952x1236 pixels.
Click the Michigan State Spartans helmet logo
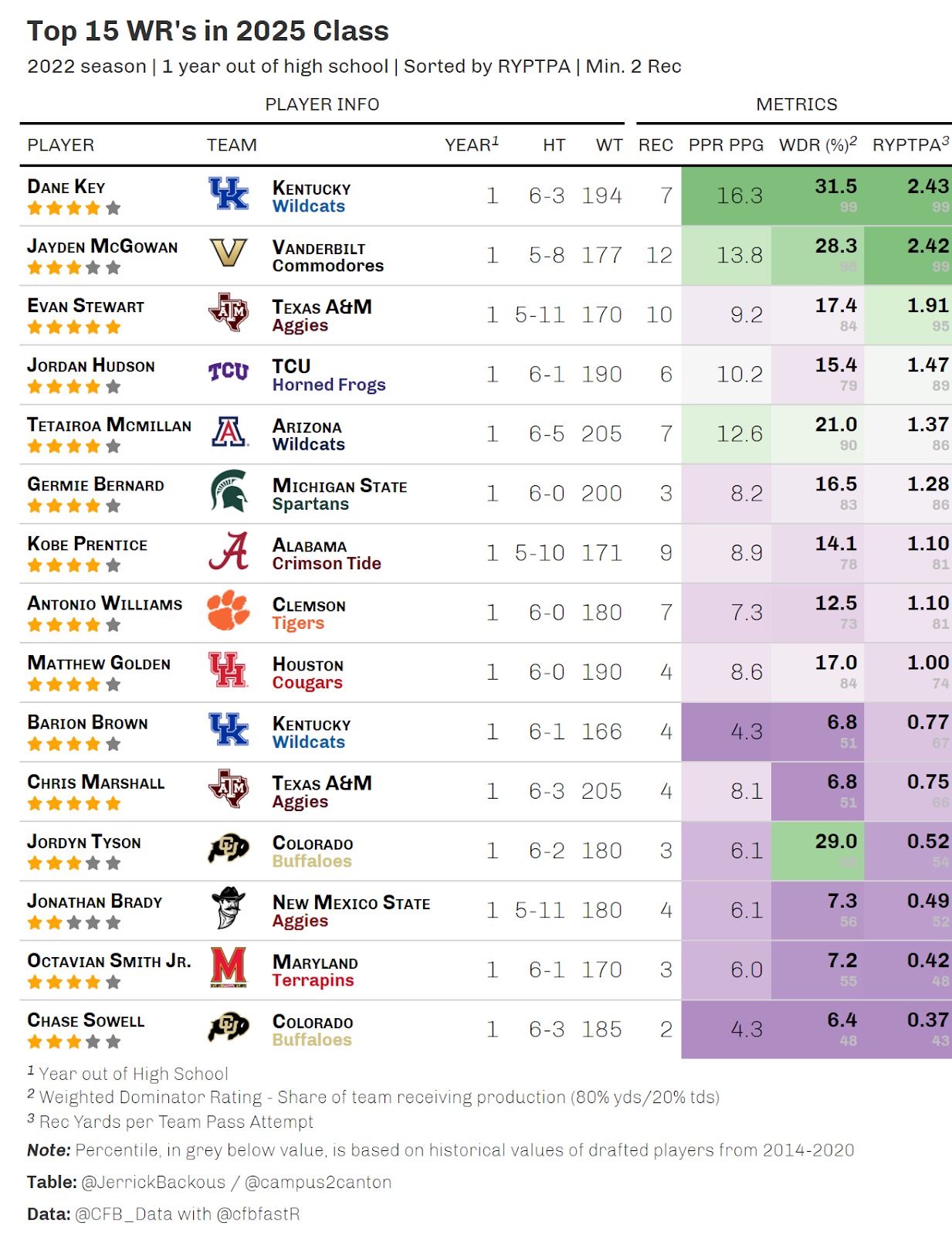click(229, 491)
